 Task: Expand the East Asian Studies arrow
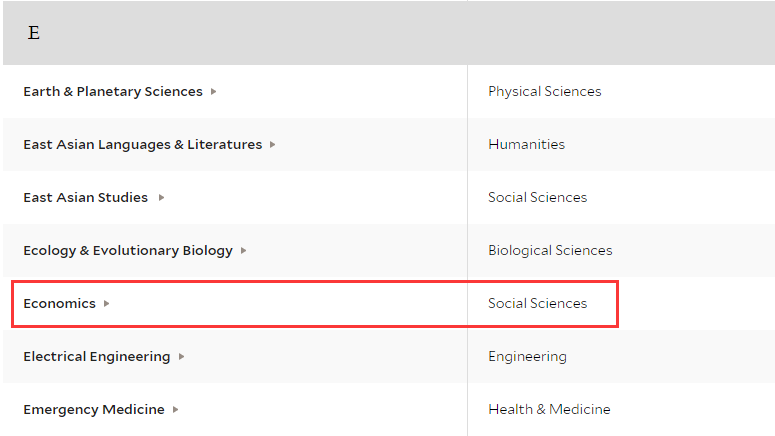coord(161,198)
